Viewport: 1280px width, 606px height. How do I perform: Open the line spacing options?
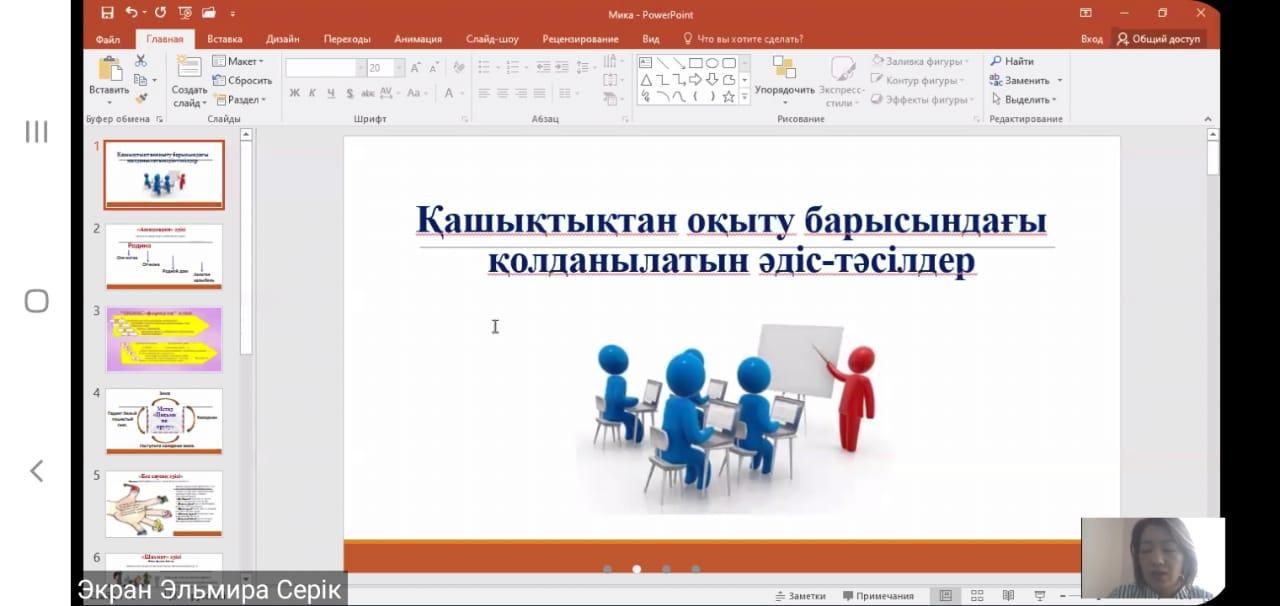587,67
